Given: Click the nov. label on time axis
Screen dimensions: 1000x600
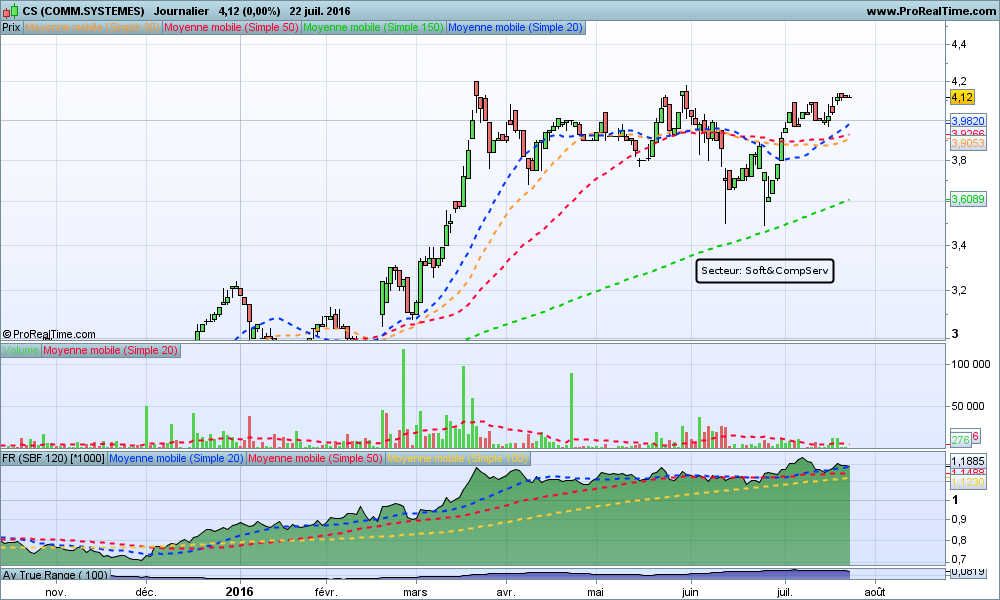Looking at the screenshot, I should pos(56,592).
